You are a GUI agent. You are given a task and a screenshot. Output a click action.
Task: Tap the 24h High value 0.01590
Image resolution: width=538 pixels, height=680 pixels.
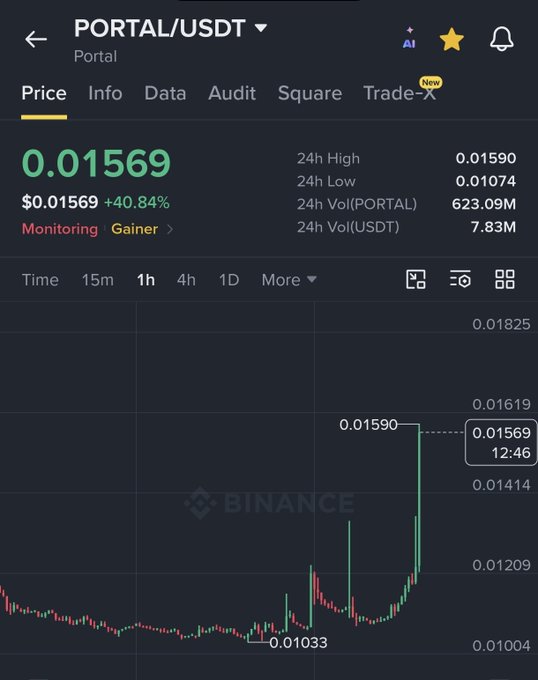[486, 158]
